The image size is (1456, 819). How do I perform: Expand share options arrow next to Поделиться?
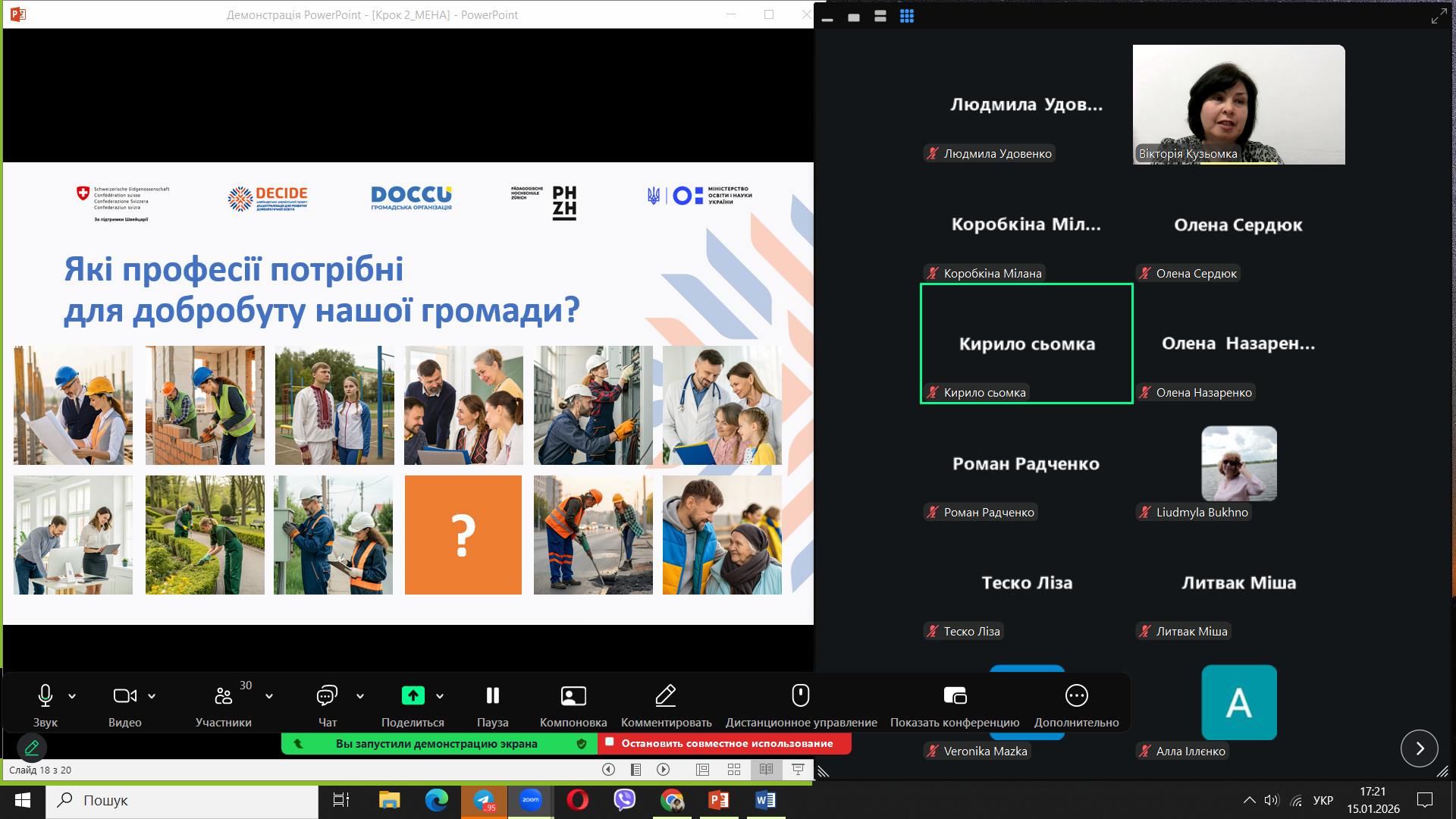click(440, 696)
